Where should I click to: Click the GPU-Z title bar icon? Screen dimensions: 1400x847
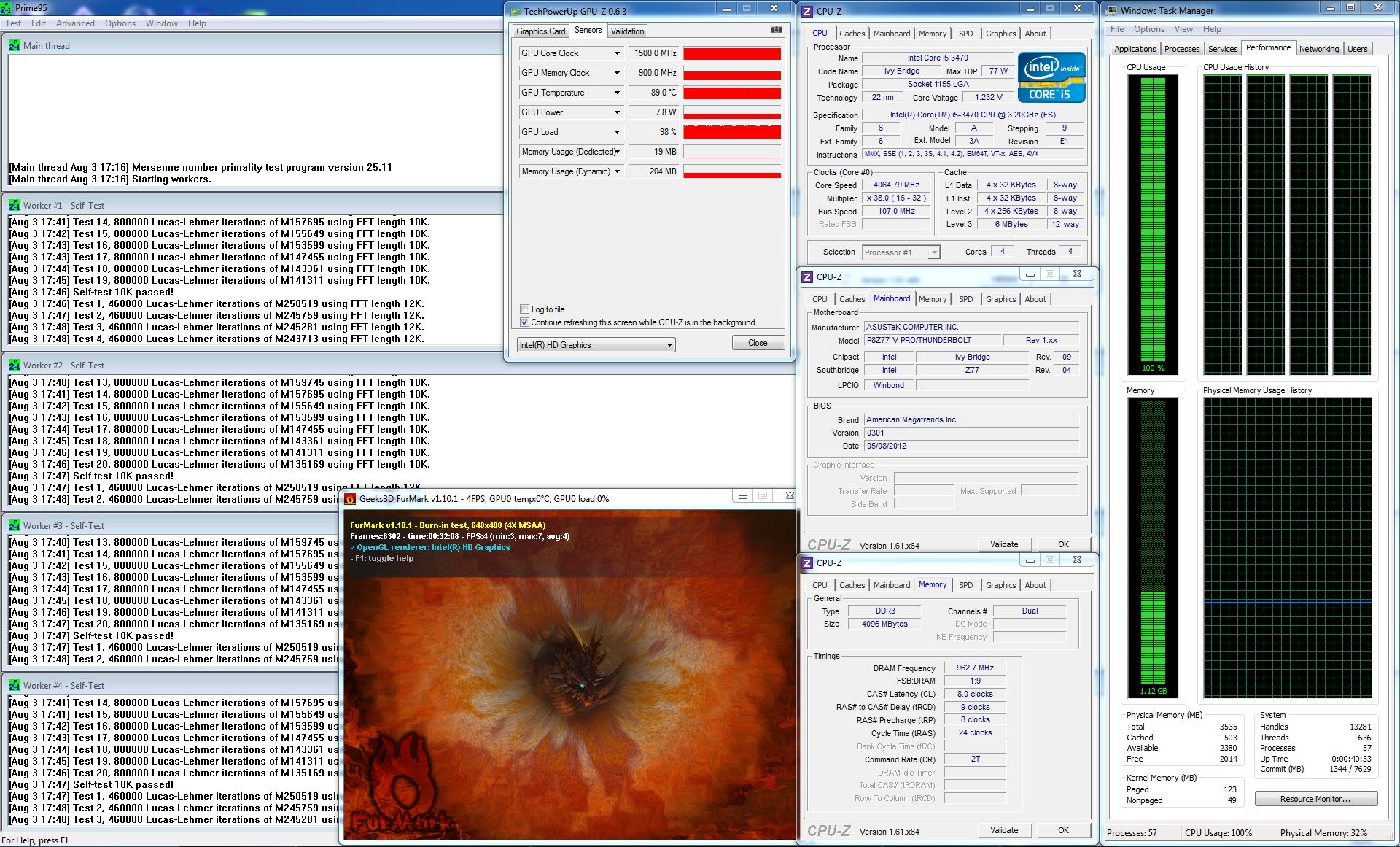click(x=515, y=11)
